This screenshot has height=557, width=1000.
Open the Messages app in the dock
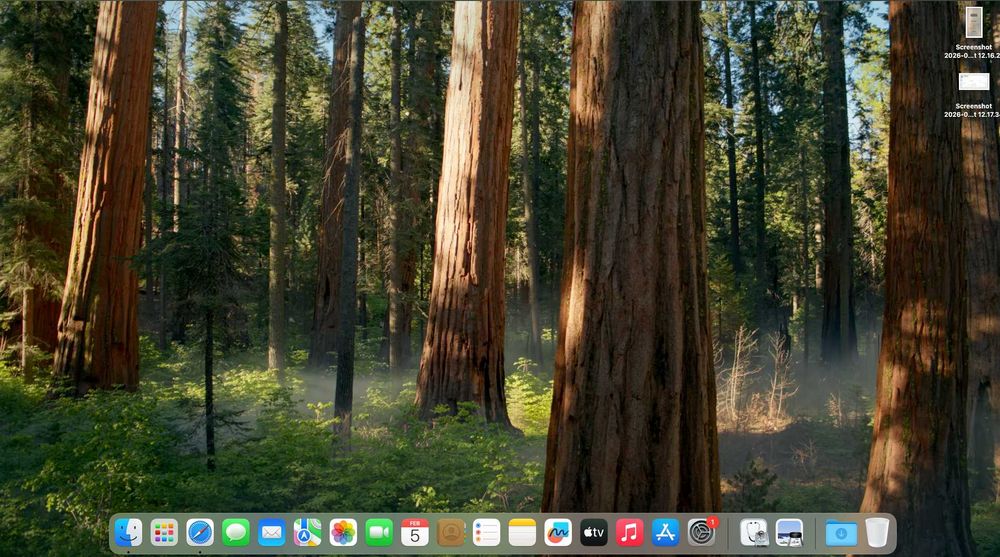tap(235, 532)
